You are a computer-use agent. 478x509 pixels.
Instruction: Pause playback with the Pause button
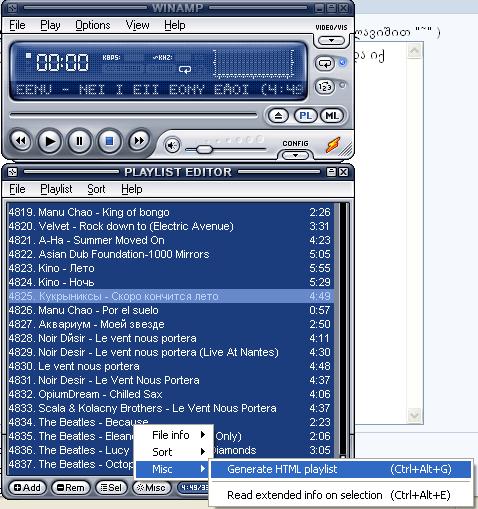pyautogui.click(x=79, y=141)
